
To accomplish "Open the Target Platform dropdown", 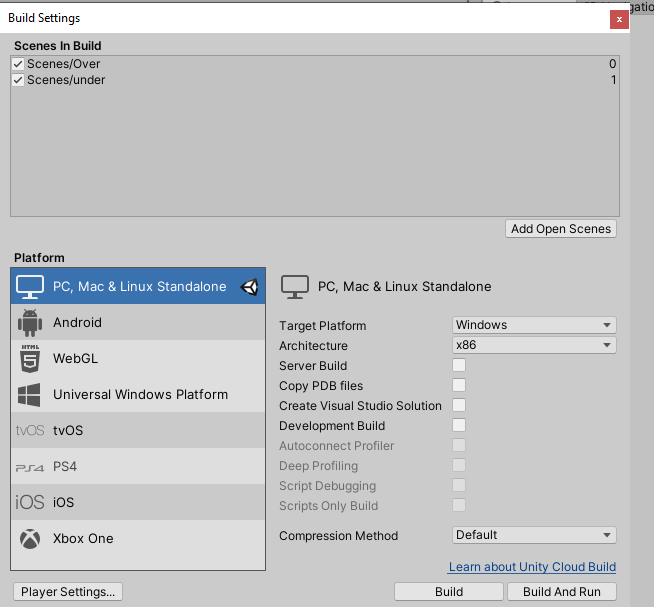I will [x=534, y=325].
